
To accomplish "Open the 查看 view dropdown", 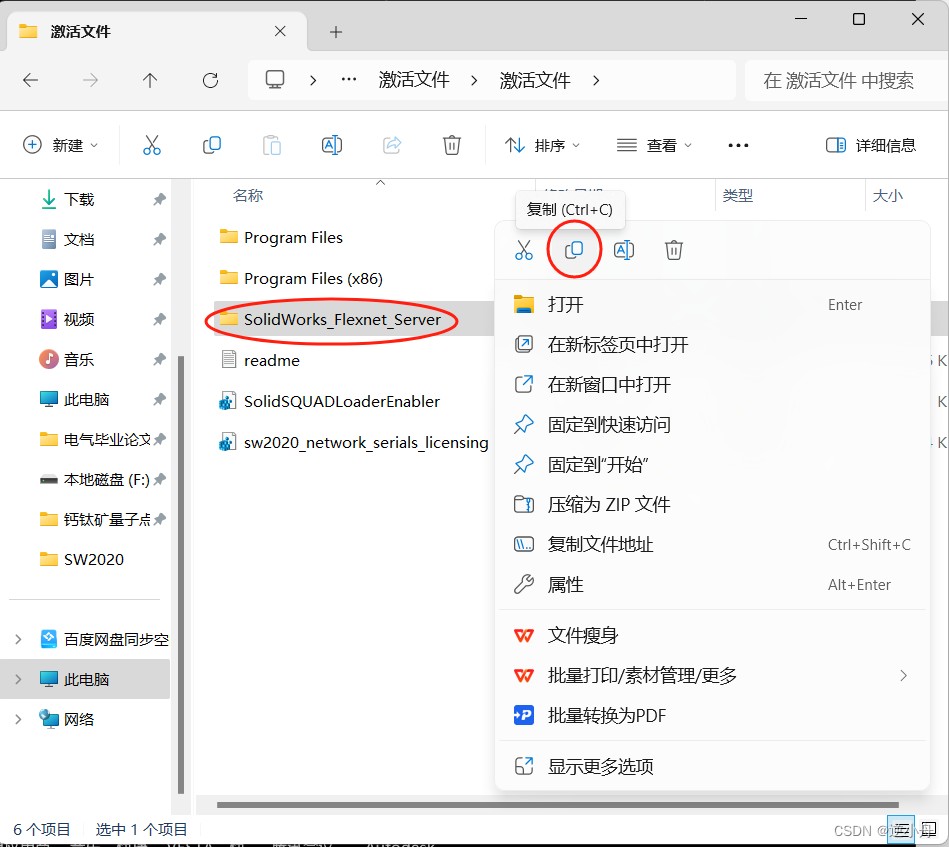I will click(654, 145).
